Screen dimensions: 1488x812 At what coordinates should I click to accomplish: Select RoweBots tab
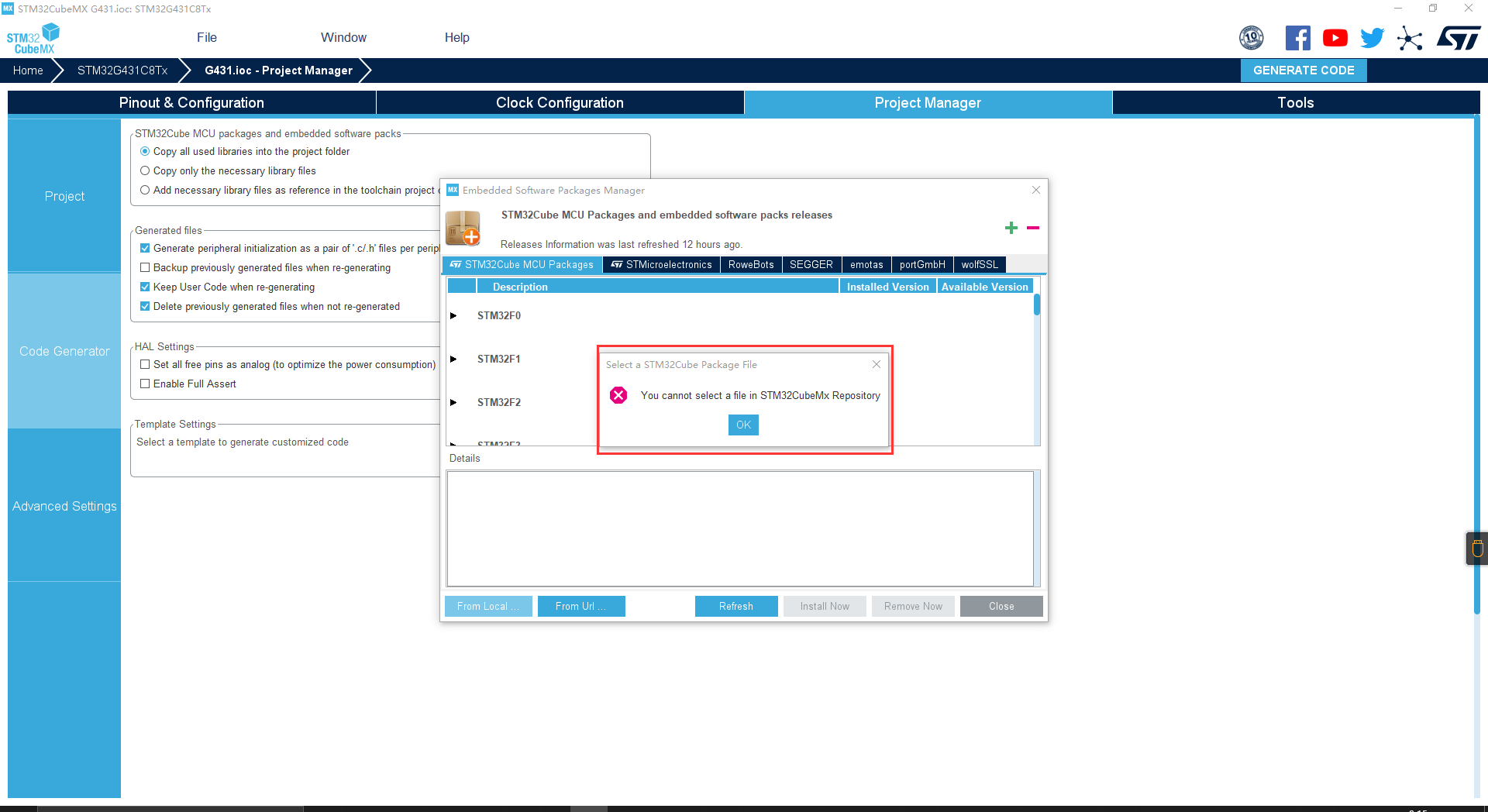[751, 264]
